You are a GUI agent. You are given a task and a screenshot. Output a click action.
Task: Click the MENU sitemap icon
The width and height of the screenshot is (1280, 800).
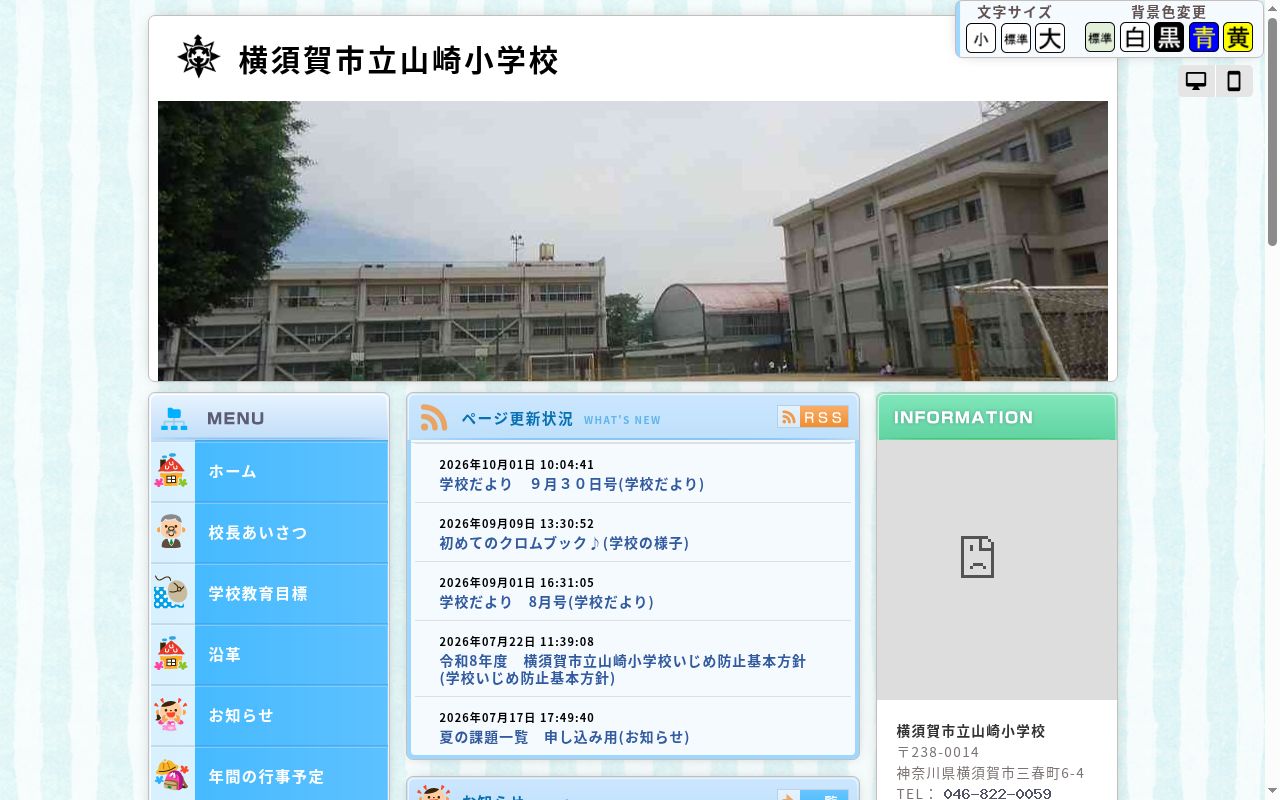click(174, 418)
